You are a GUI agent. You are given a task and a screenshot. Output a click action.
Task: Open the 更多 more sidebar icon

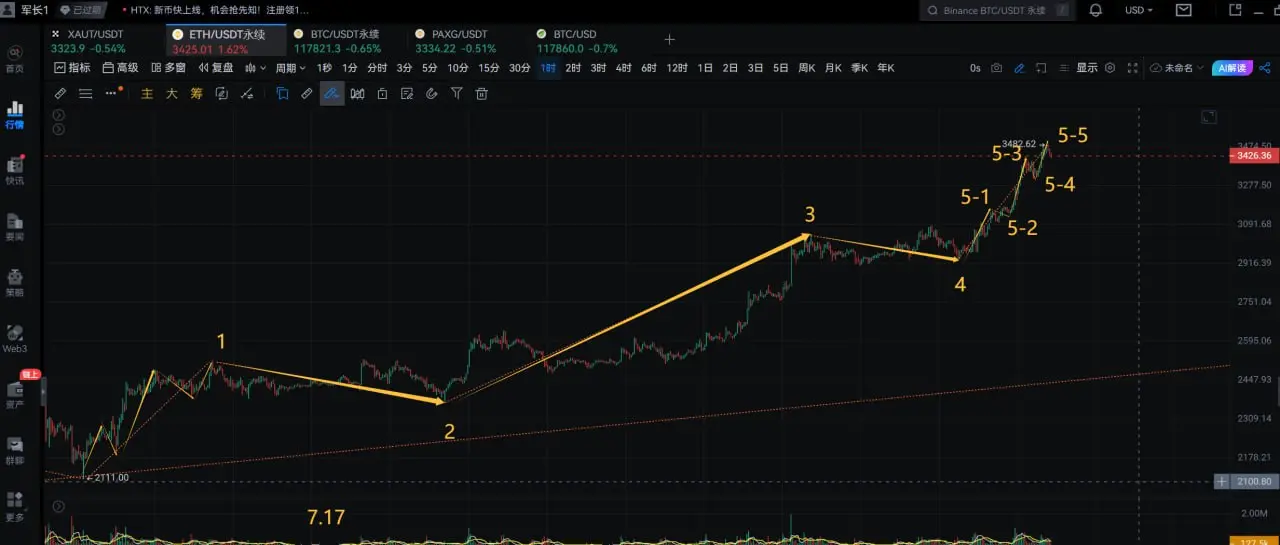(14, 507)
